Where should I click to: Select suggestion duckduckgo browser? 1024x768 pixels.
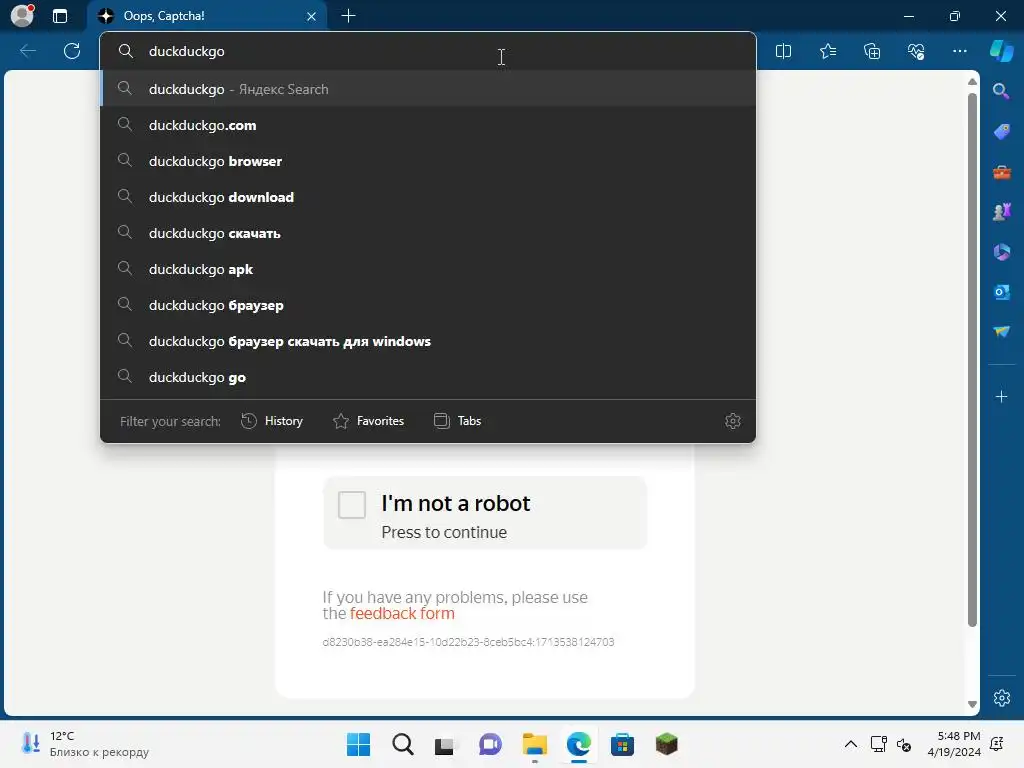tap(428, 161)
